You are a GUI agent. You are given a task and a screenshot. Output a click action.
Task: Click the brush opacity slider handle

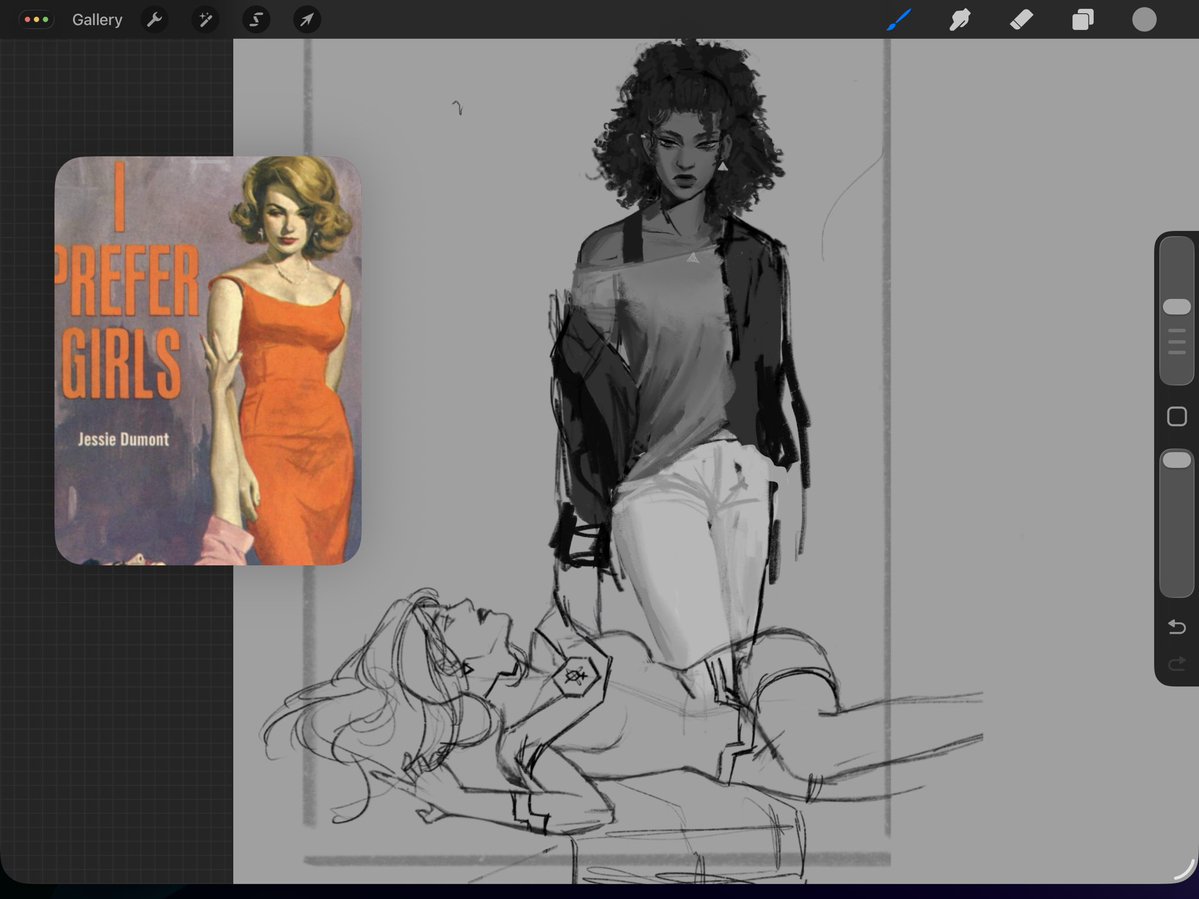(x=1177, y=459)
